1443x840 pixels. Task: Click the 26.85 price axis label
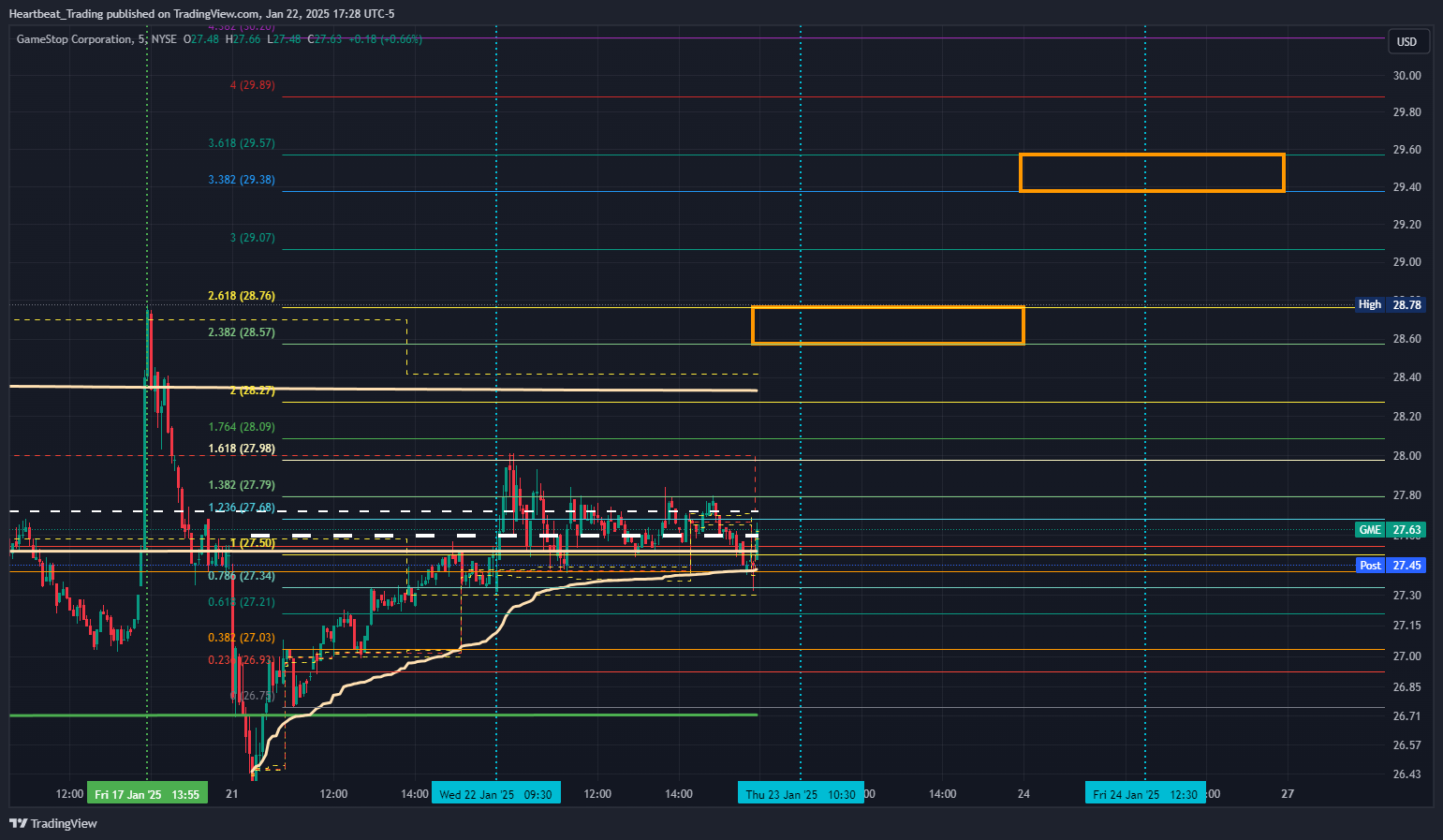coord(1406,687)
